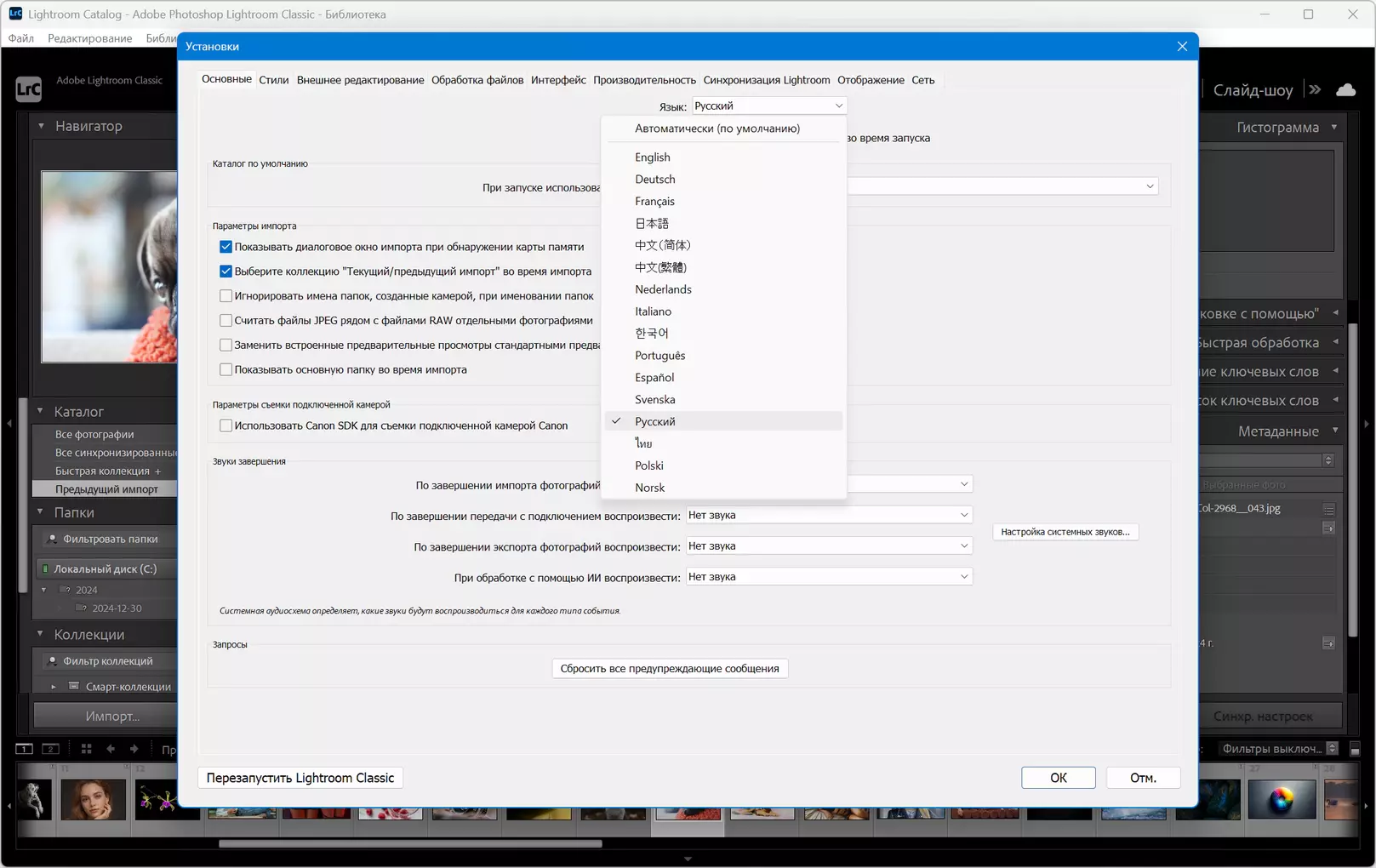Select the color wheel thumbnail in the filmstrip
The image size is (1376, 868).
click(x=1281, y=799)
